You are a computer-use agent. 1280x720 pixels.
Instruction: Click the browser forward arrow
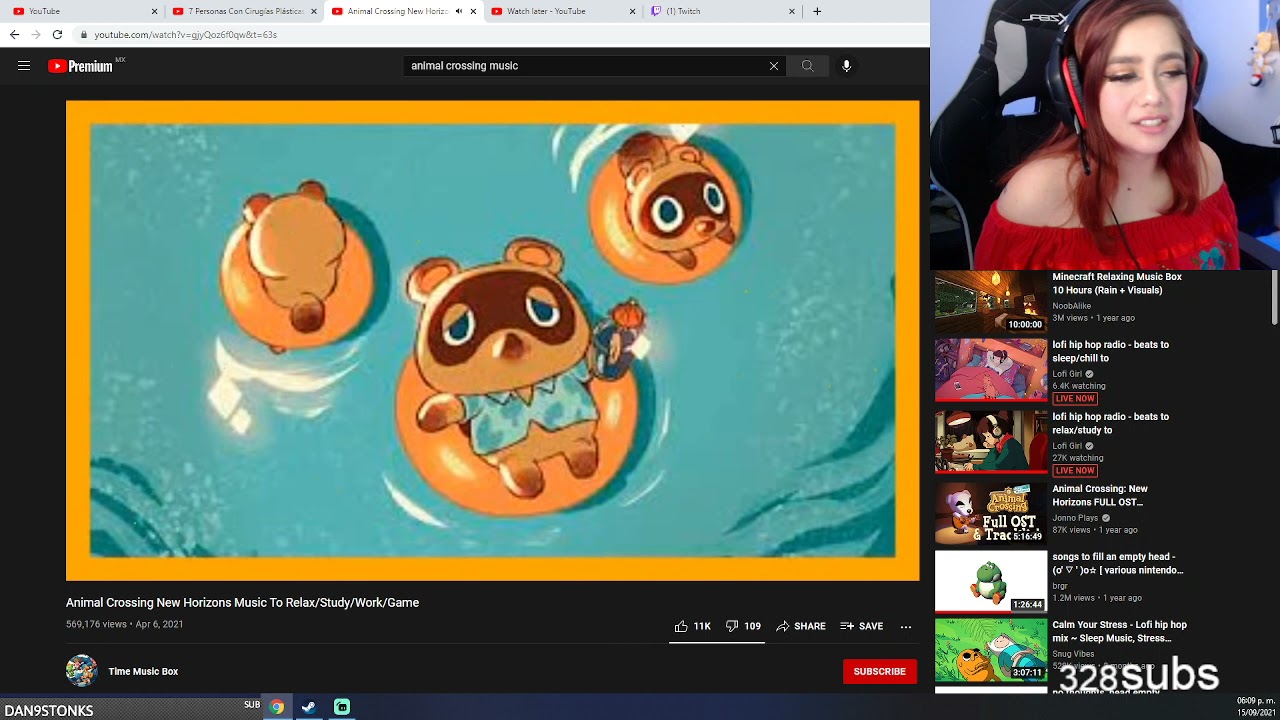[36, 34]
